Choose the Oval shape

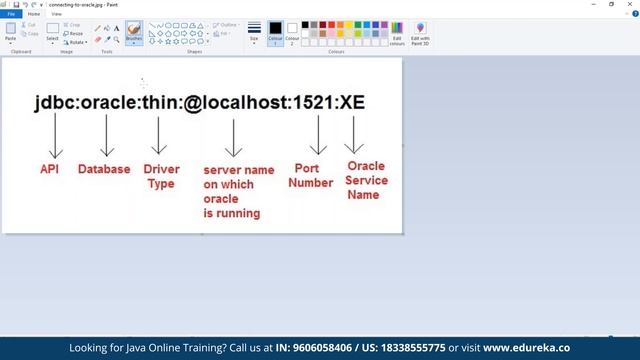[168, 26]
